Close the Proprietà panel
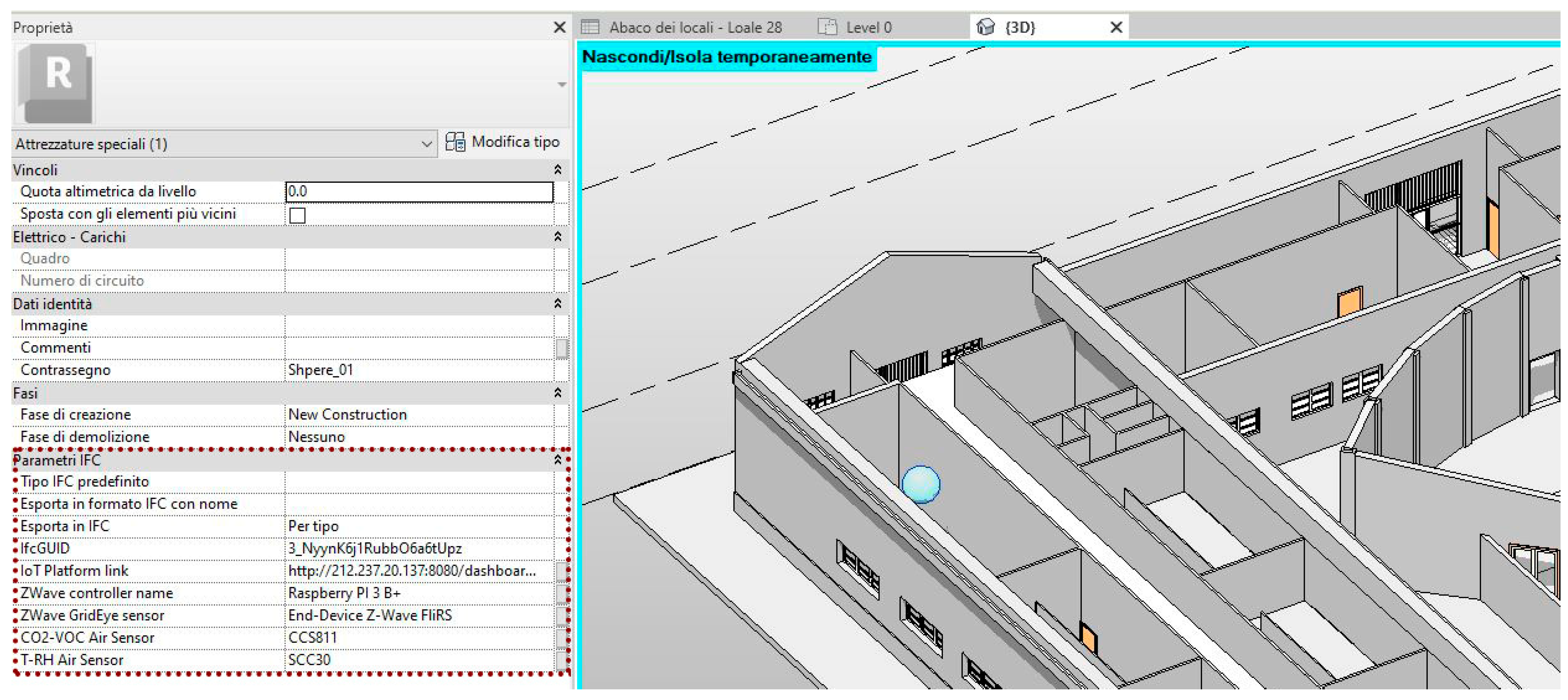Image resolution: width=1568 pixels, height=700 pixels. [x=559, y=27]
